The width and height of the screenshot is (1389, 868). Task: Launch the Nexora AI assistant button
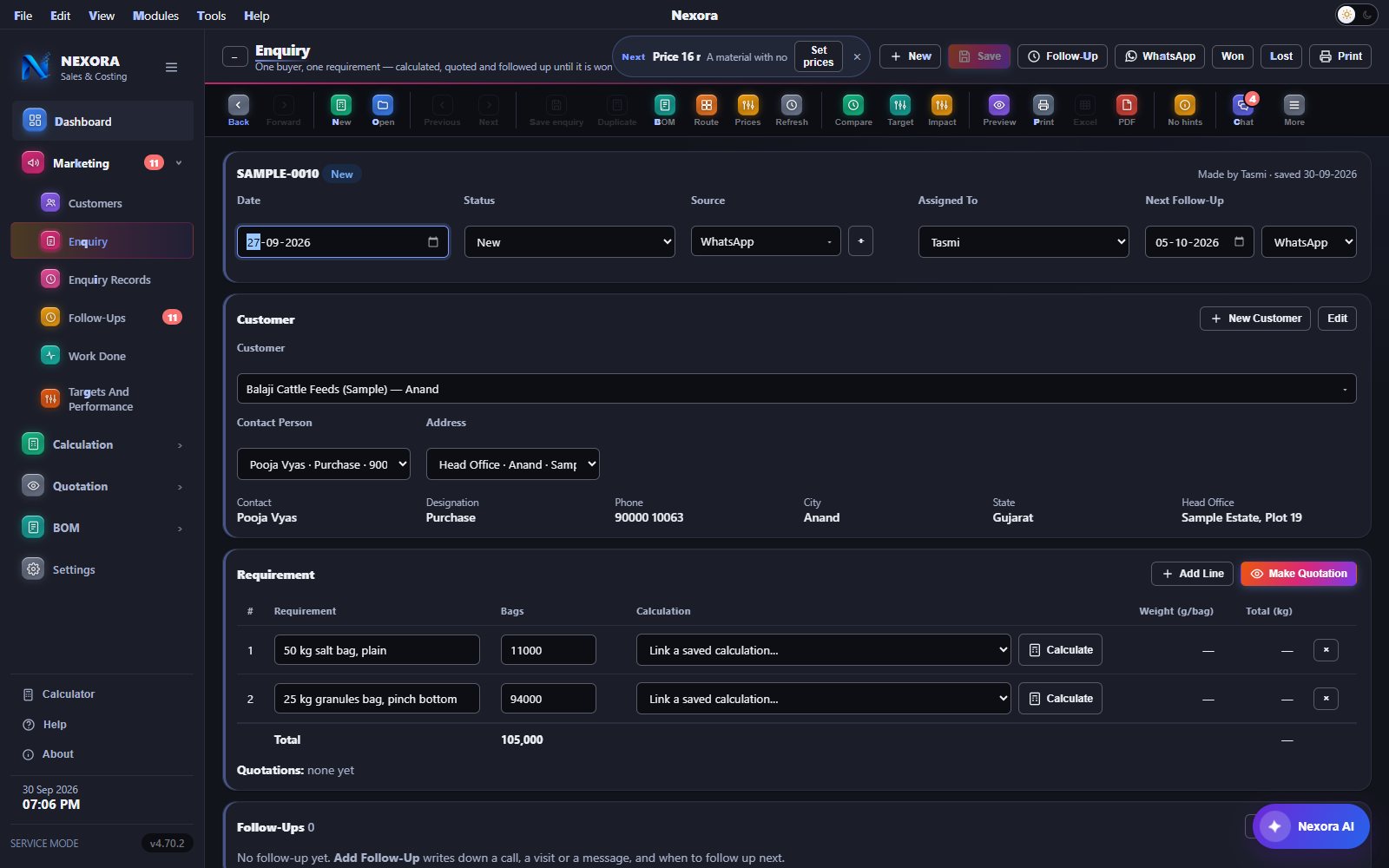click(x=1311, y=826)
